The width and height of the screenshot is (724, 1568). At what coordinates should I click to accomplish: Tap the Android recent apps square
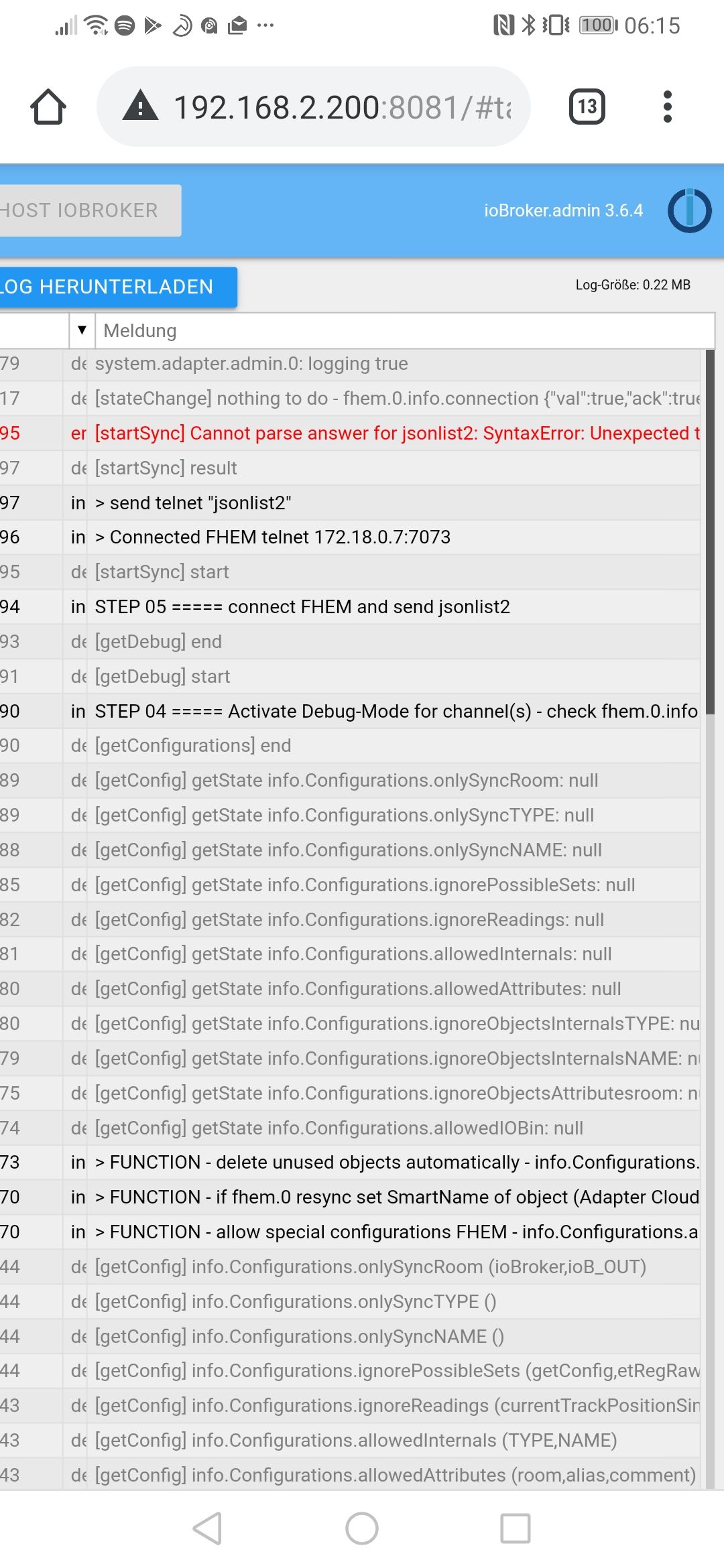[516, 1528]
